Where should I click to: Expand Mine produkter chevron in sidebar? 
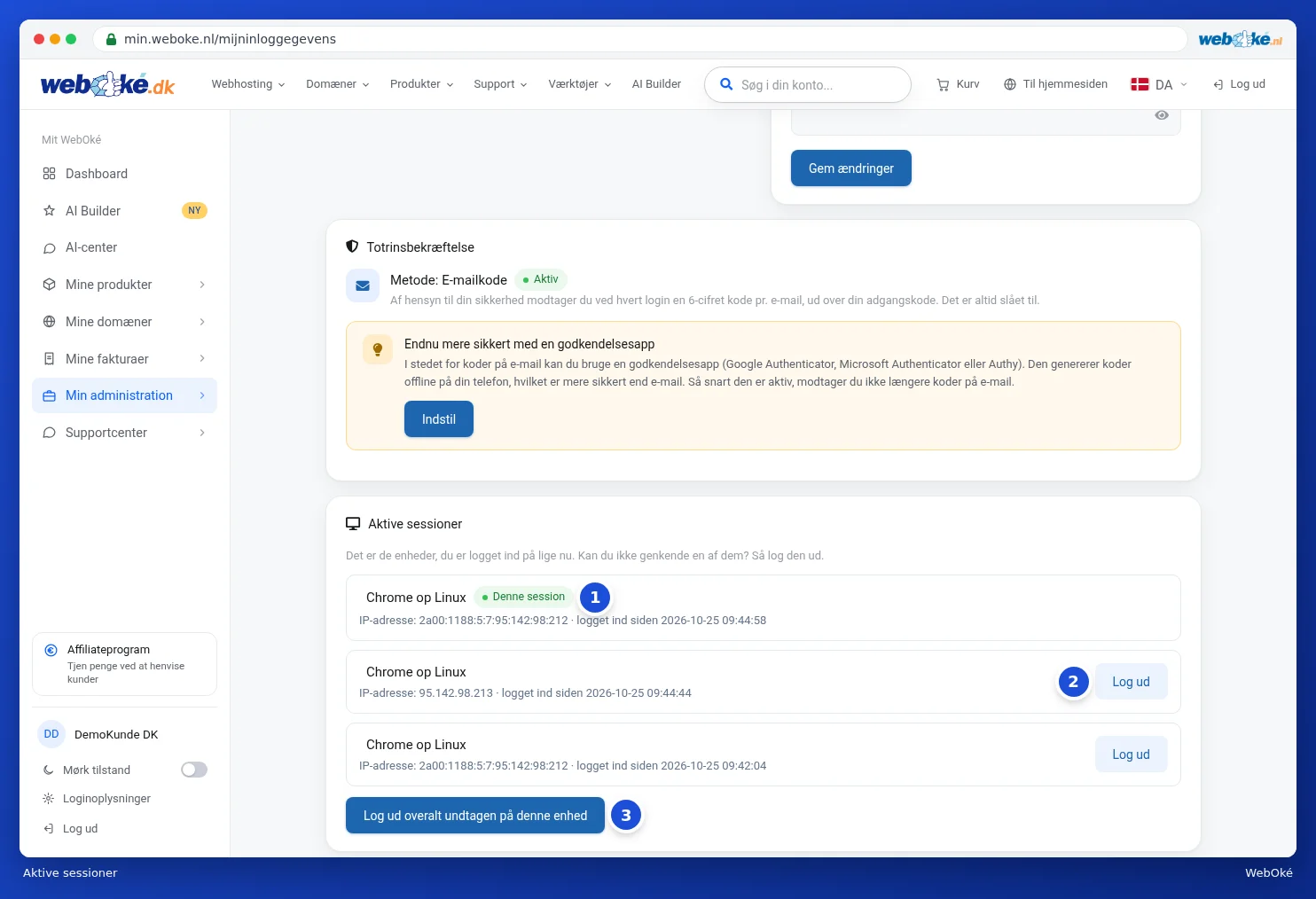pyautogui.click(x=202, y=285)
